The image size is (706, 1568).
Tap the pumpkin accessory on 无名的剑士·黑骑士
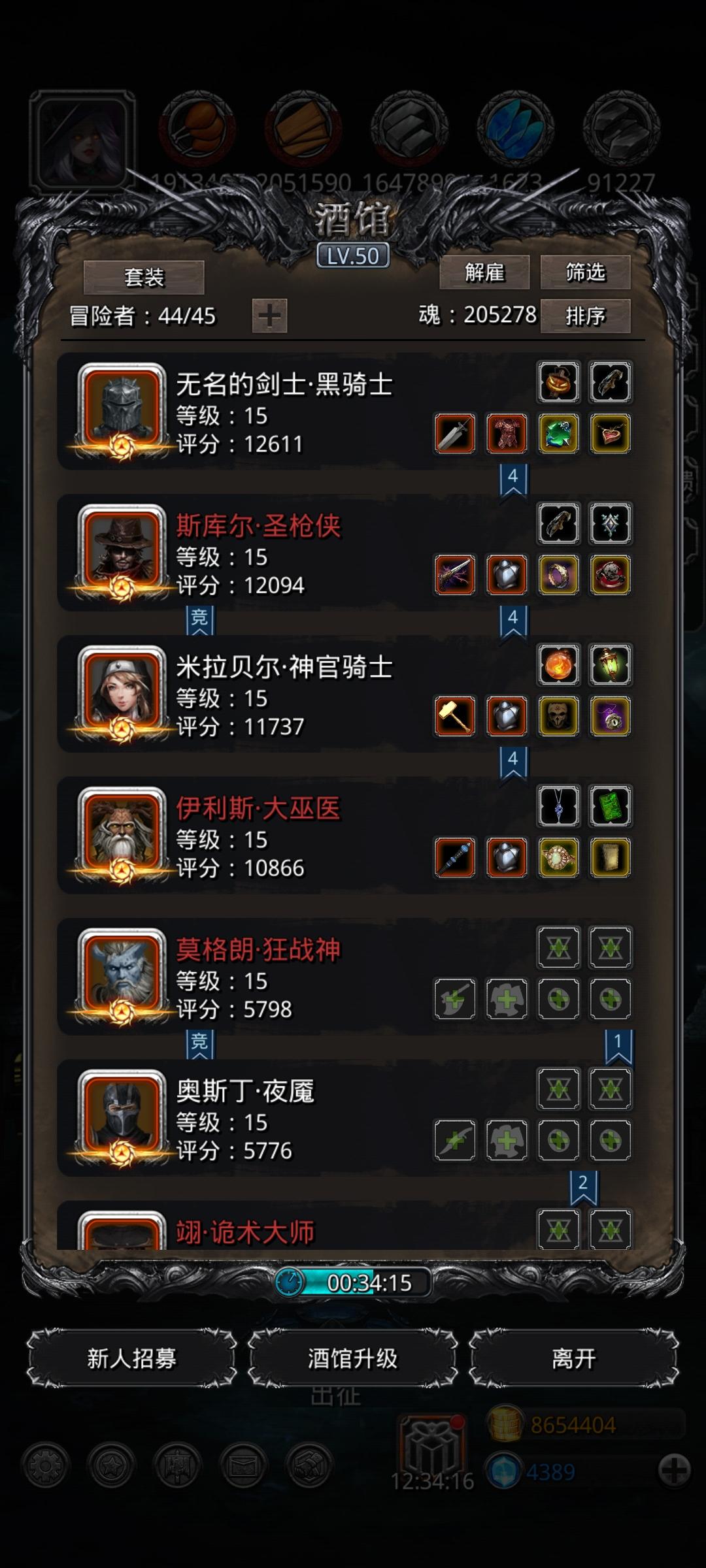coord(558,382)
